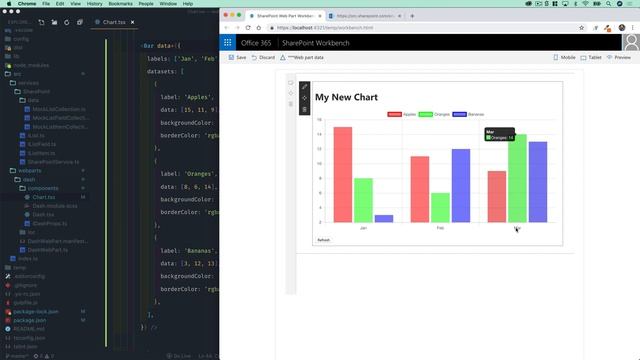The width and height of the screenshot is (640, 360).
Task: Click SharePoint Workbench header title
Action: pyautogui.click(x=316, y=43)
